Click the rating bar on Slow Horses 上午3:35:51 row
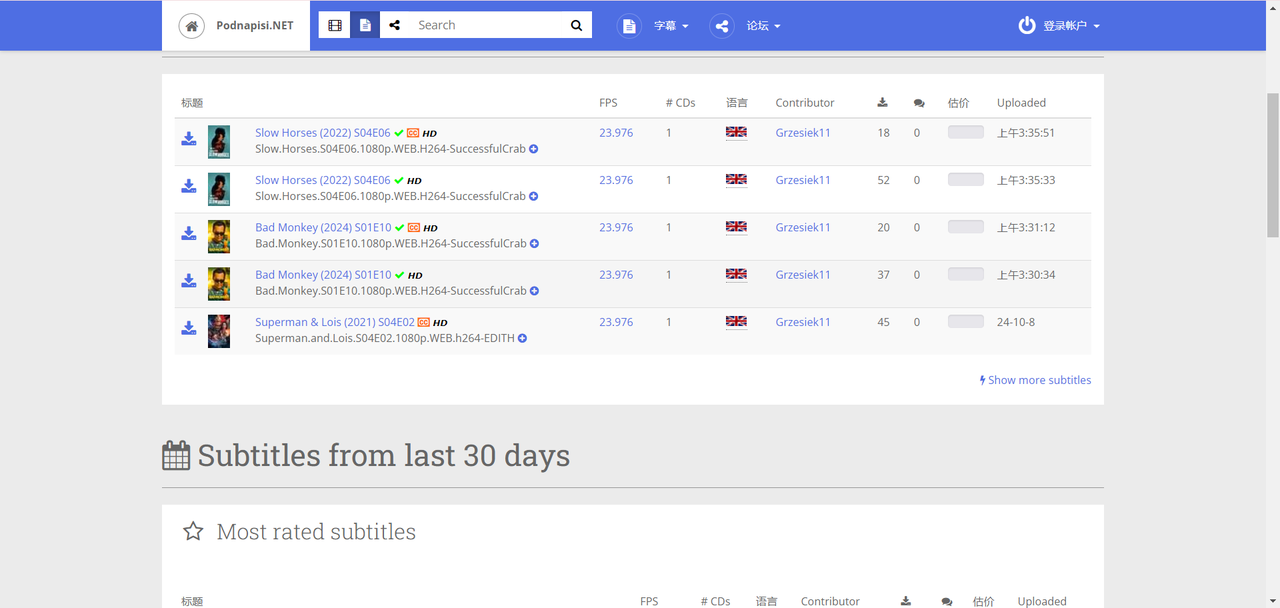Screen dimensions: 1280x608 click(x=966, y=132)
